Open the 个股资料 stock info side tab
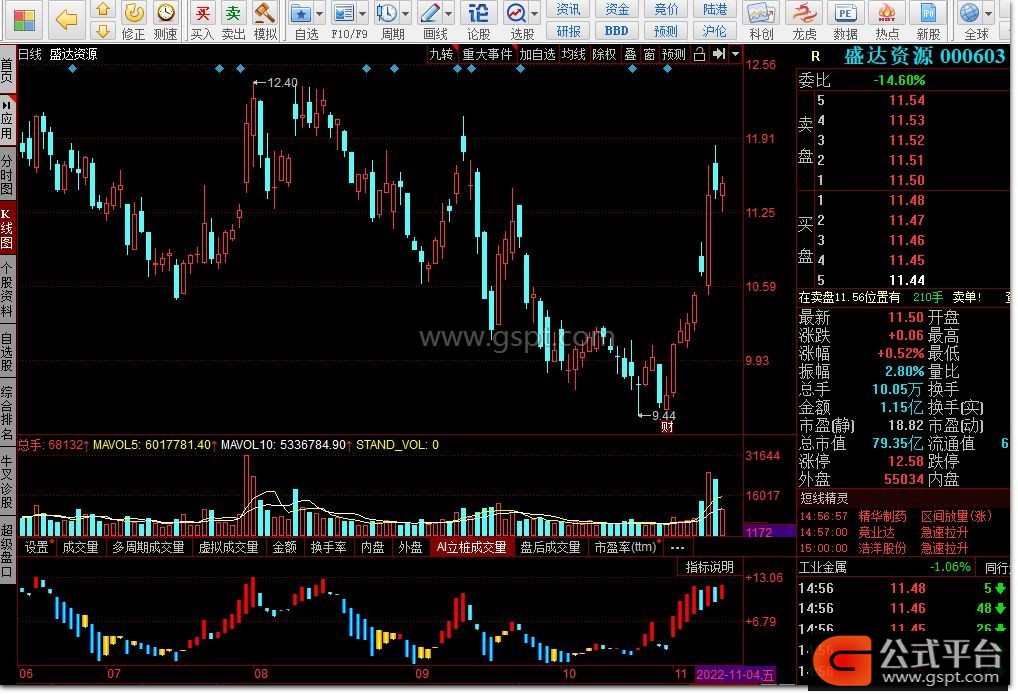The image size is (1018, 694). [x=7, y=290]
